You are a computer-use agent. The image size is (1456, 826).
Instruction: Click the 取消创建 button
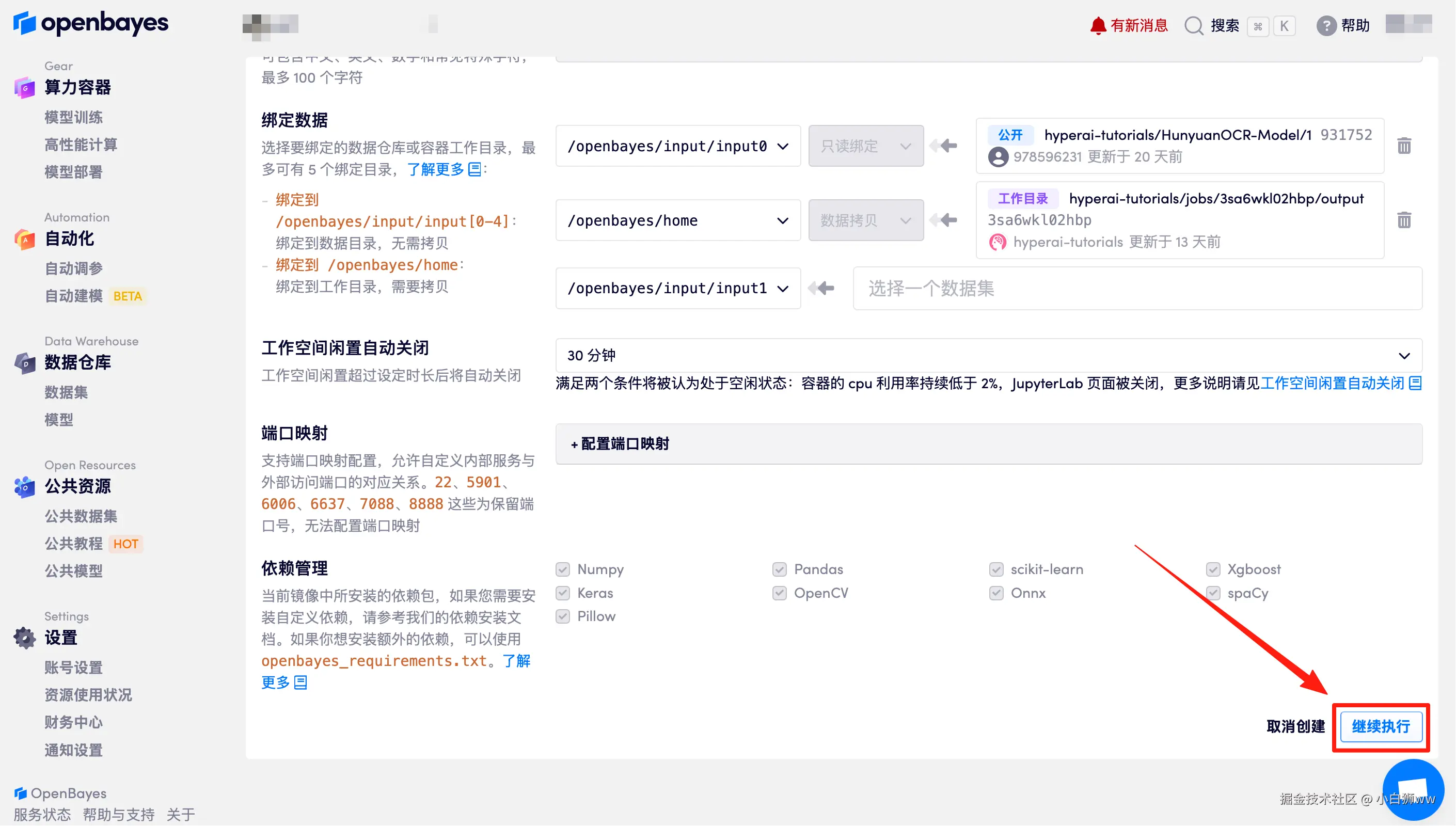click(1295, 726)
